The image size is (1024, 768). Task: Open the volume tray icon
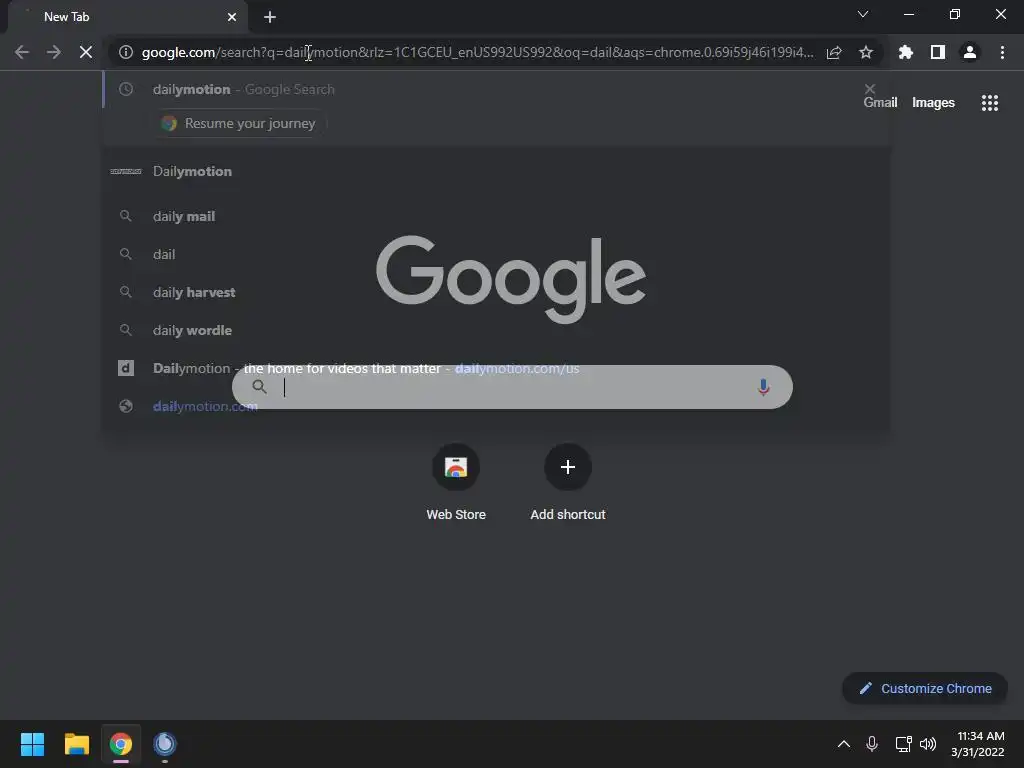click(x=928, y=744)
